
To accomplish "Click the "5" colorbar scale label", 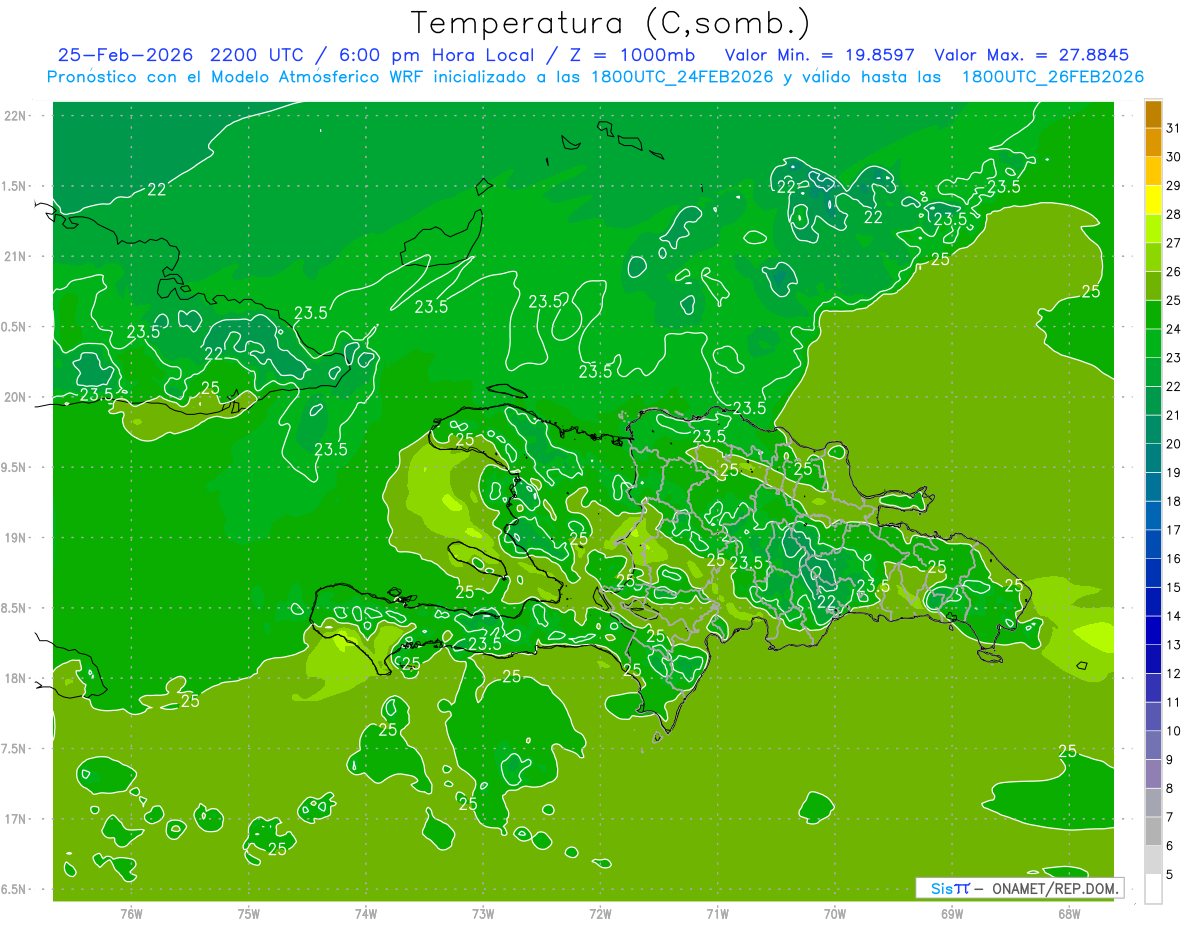I will [1170, 875].
